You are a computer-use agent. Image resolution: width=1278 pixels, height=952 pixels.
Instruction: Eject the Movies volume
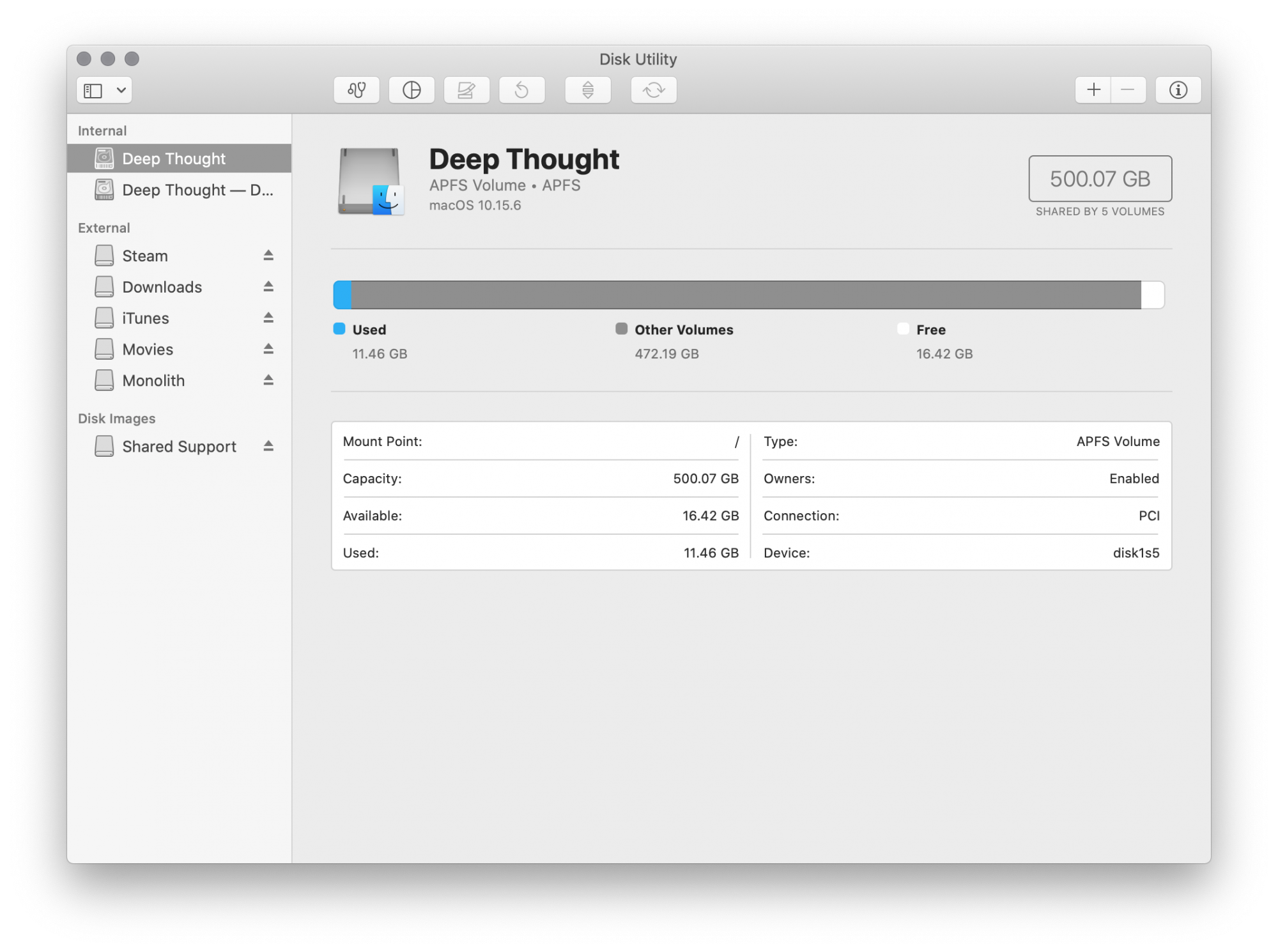[268, 349]
